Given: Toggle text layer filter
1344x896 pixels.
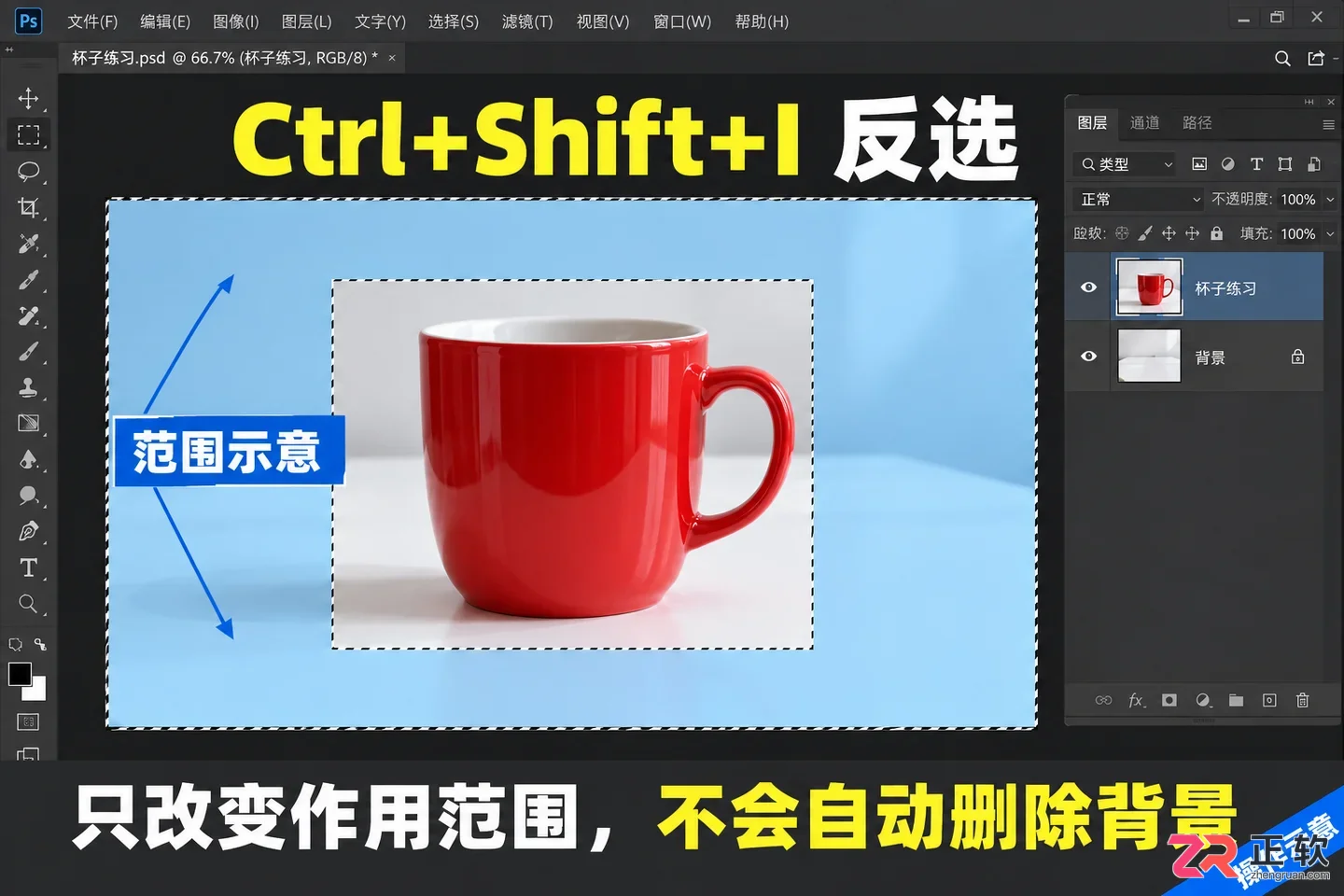Looking at the screenshot, I should (1256, 164).
